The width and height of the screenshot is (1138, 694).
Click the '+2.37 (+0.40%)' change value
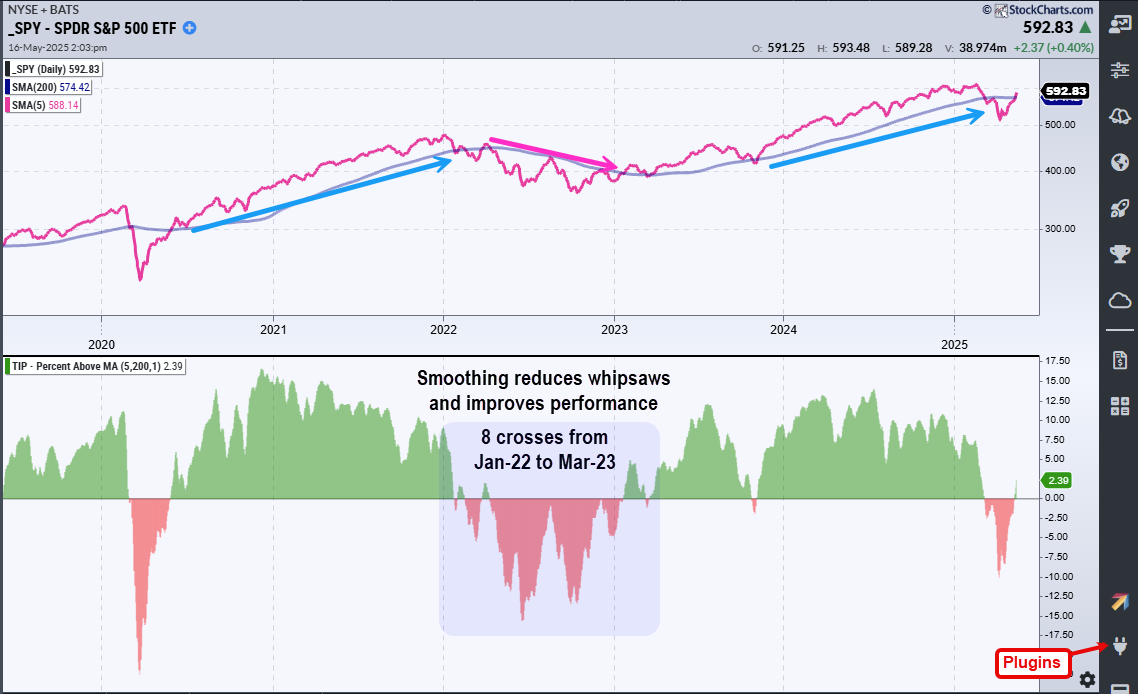(x=1053, y=48)
